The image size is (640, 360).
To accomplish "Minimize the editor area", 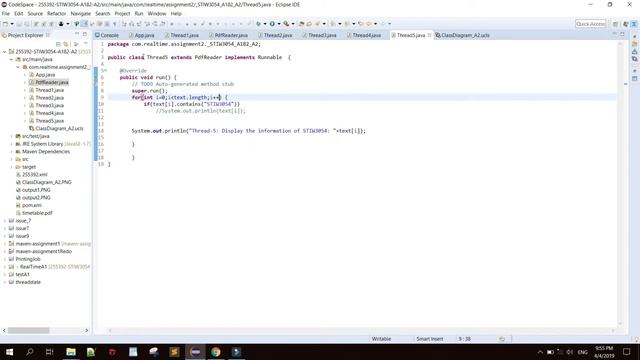I will pyautogui.click(x=615, y=34).
